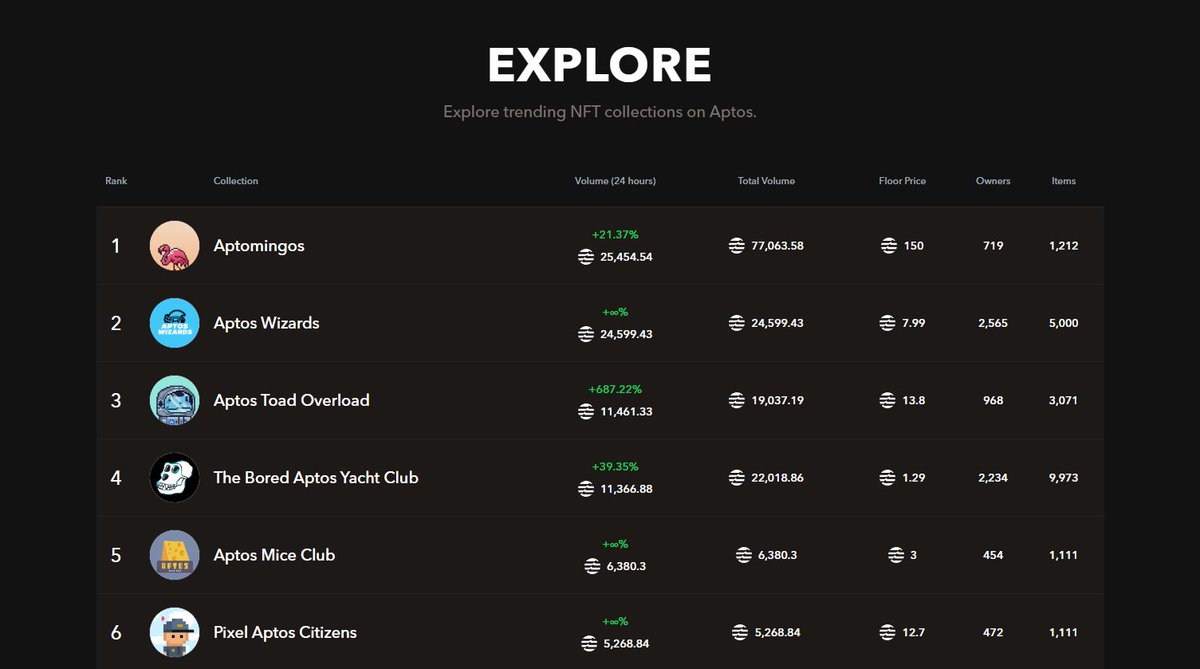Screen dimensions: 1200x669
Task: Select the +39.35% volume change
Action: coord(615,466)
